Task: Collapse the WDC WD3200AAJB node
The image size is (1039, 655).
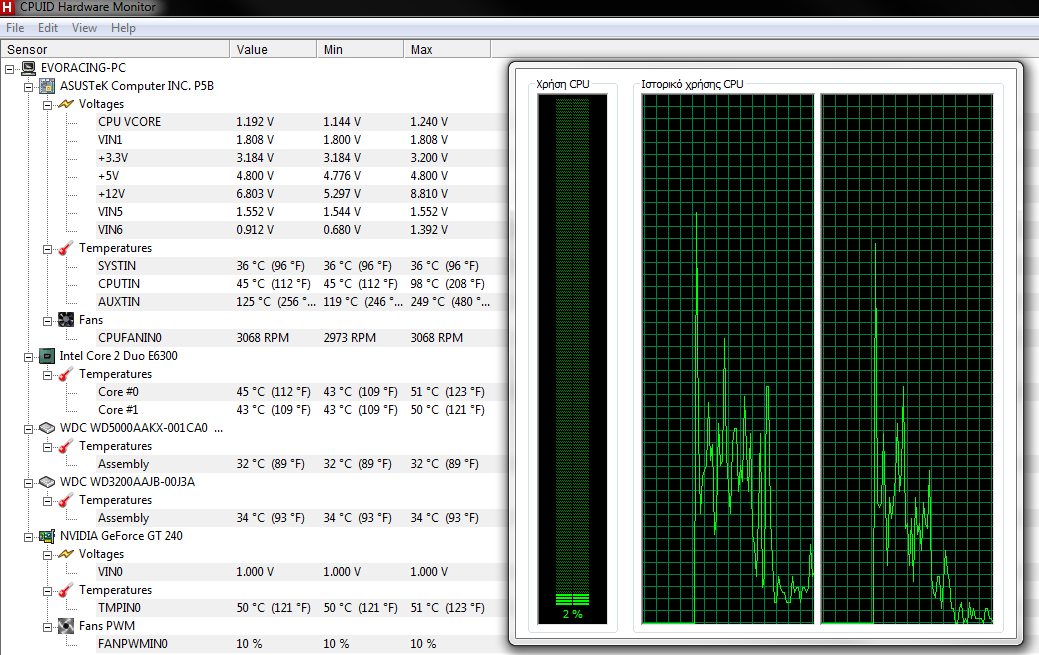Action: pos(28,483)
